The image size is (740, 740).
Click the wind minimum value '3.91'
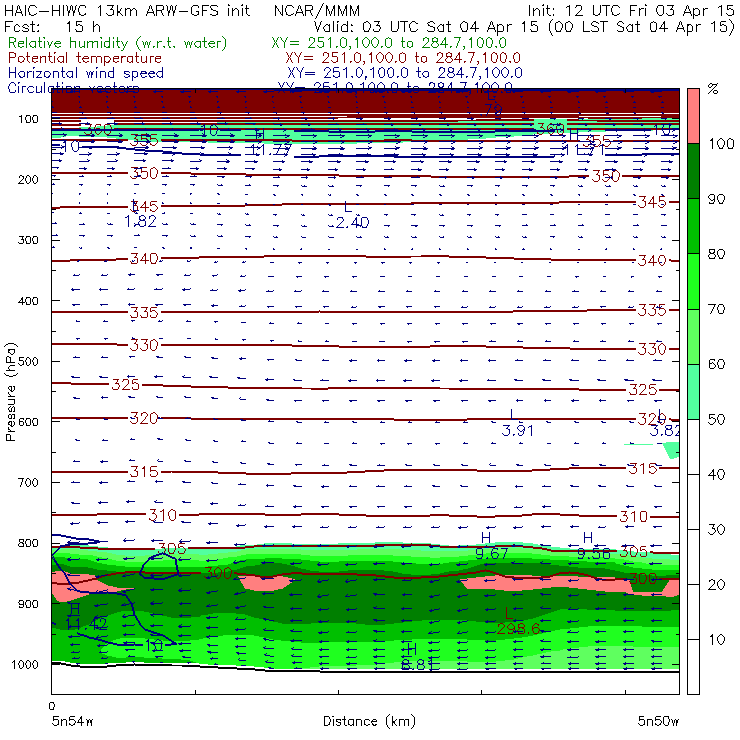[x=517, y=430]
